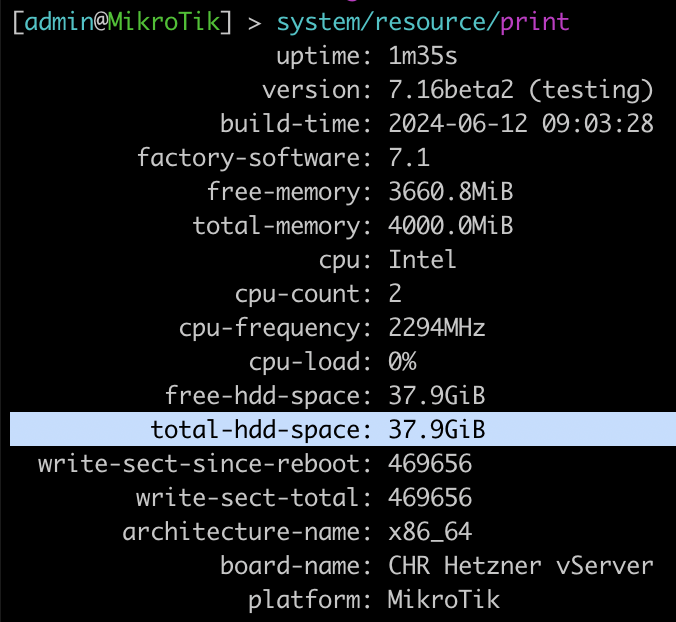Viewport: 676px width, 622px height.
Task: Click the uptime value 1m35s
Action: (x=422, y=56)
